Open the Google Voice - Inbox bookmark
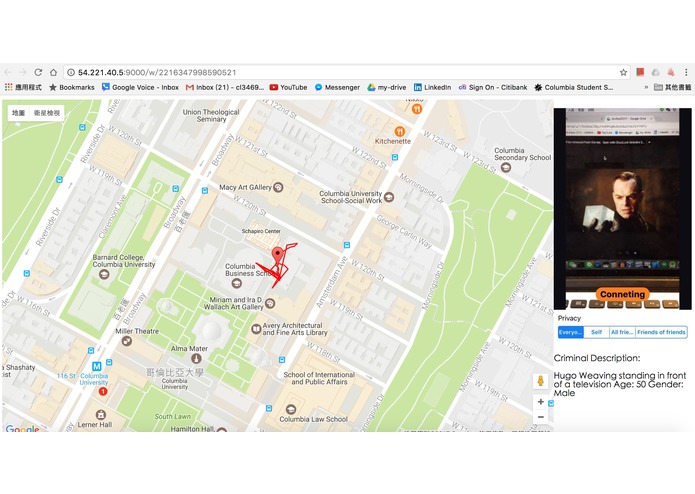The image size is (695, 494). click(140, 87)
